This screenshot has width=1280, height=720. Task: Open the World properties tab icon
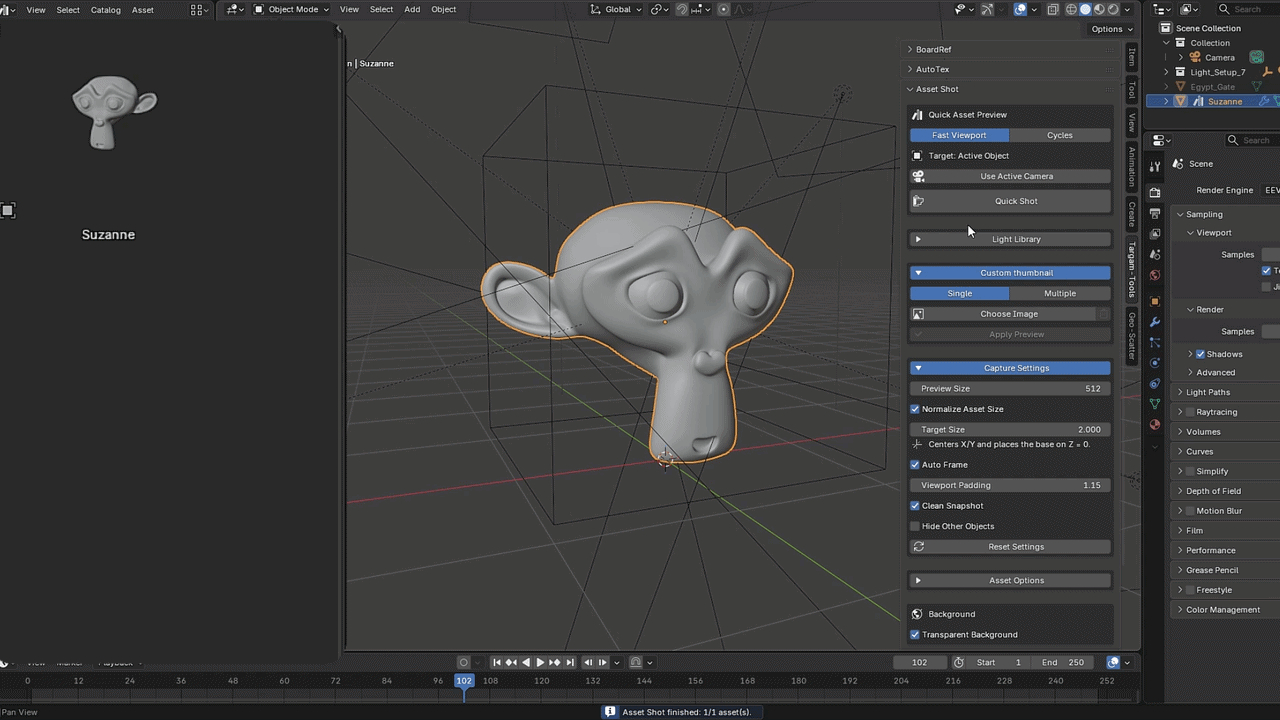coord(1155,275)
